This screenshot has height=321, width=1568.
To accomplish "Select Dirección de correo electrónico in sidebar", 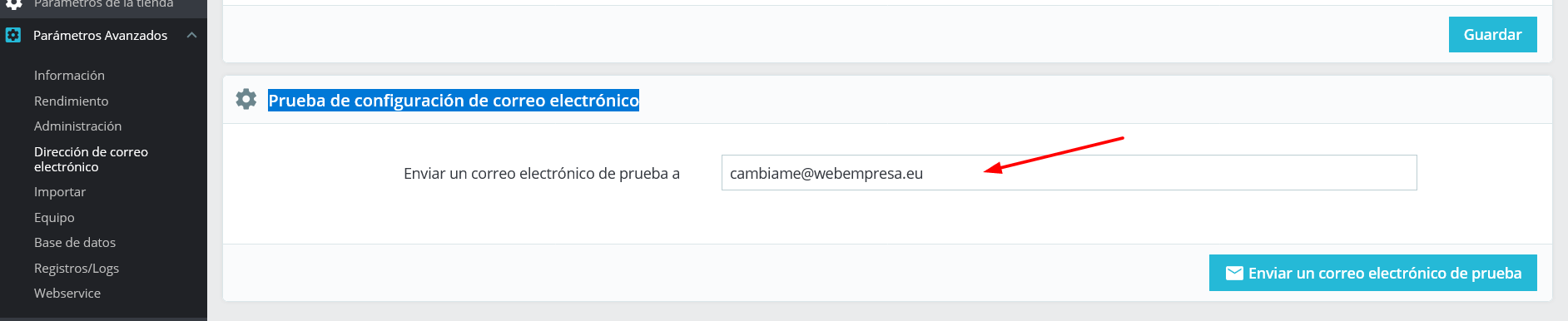I will (91, 160).
